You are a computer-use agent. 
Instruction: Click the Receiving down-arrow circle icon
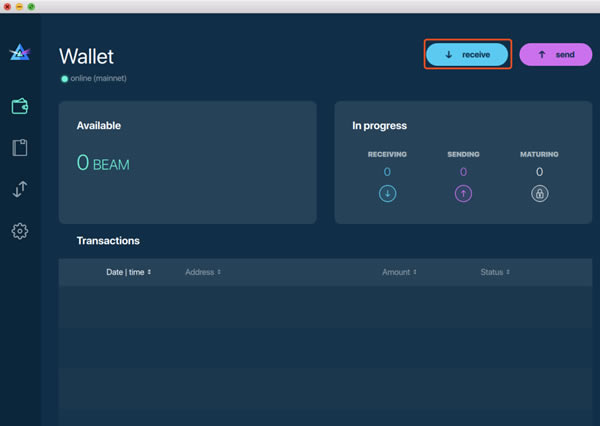(x=387, y=194)
